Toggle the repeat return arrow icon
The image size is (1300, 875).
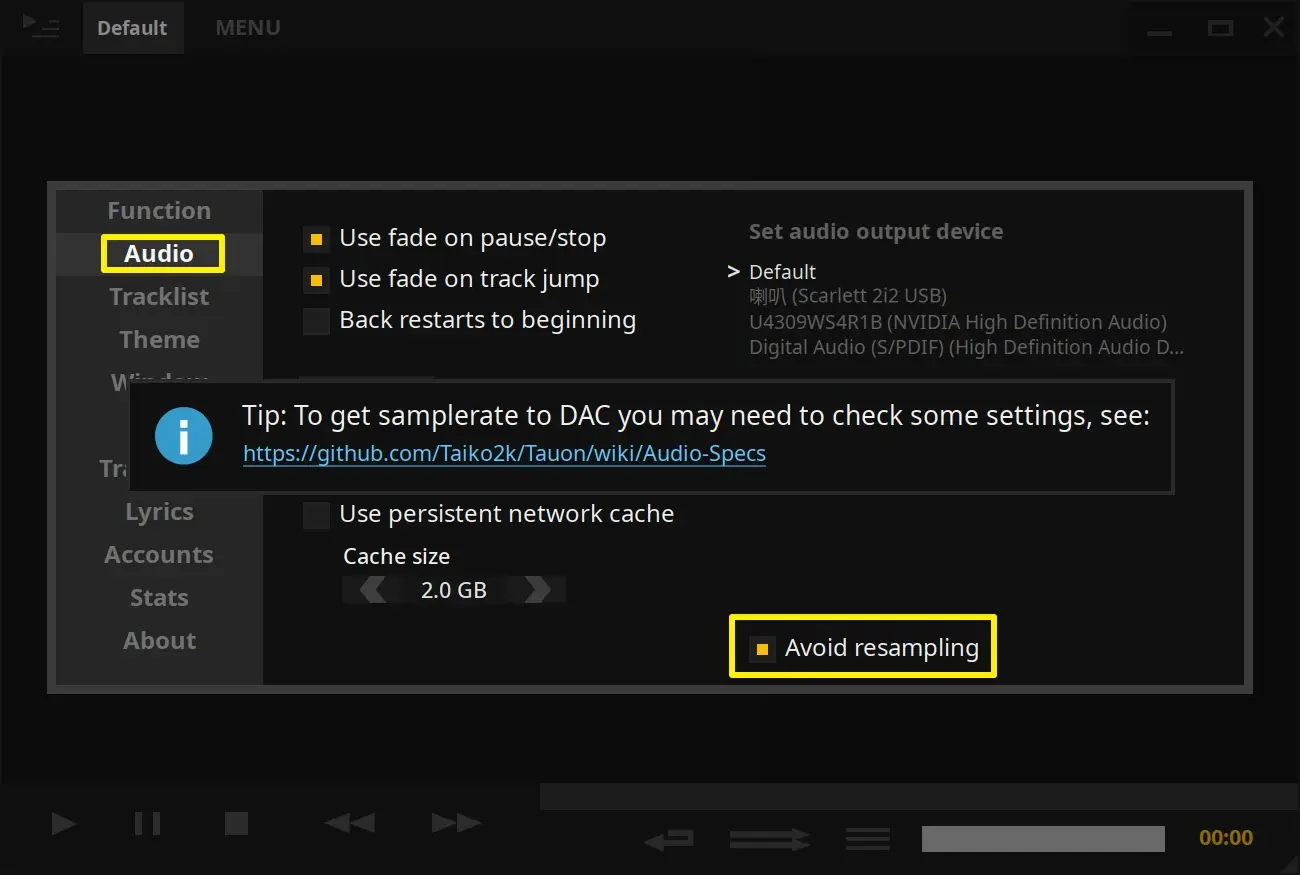[669, 839]
